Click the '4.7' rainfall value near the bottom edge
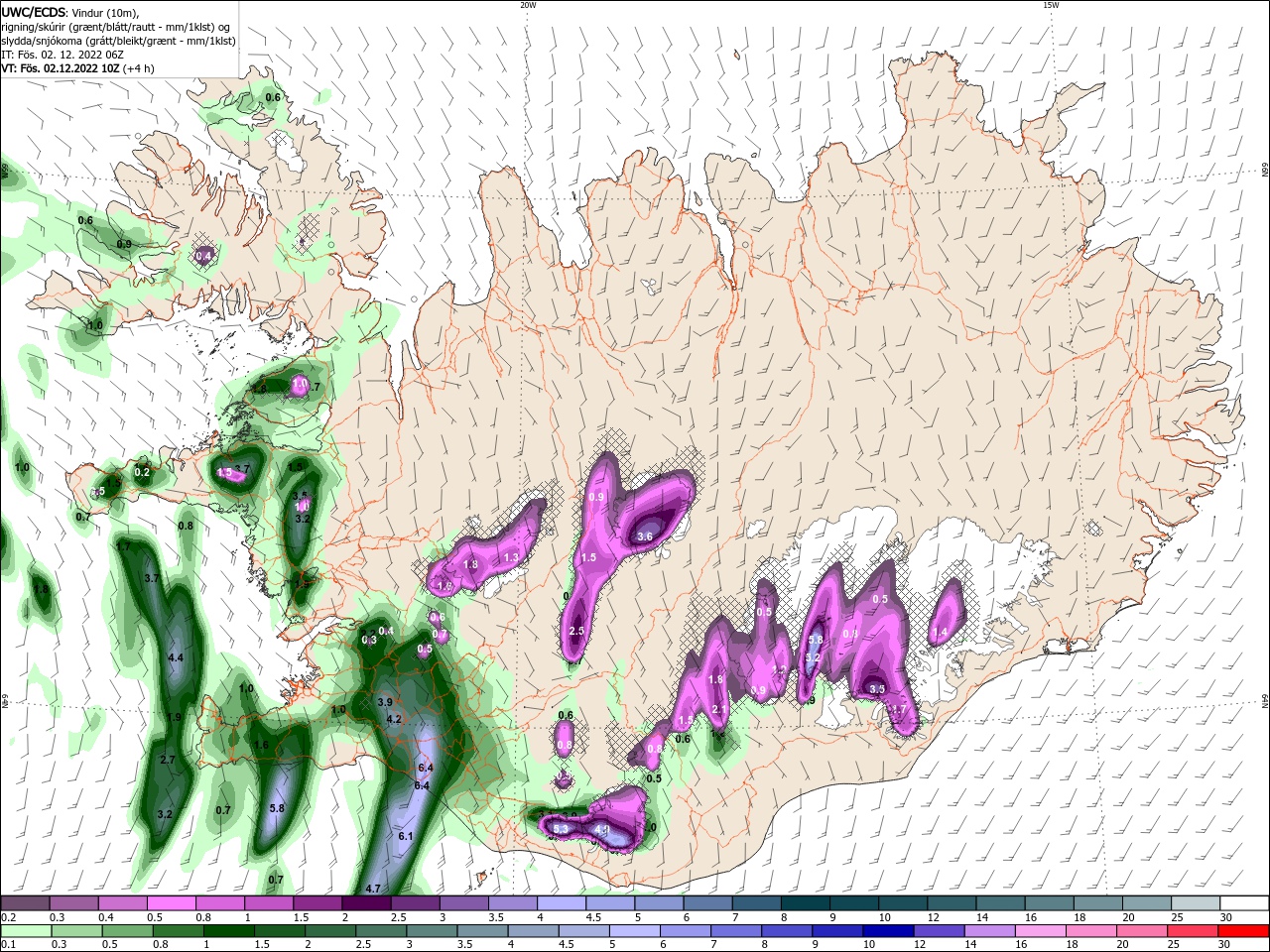 click(373, 889)
